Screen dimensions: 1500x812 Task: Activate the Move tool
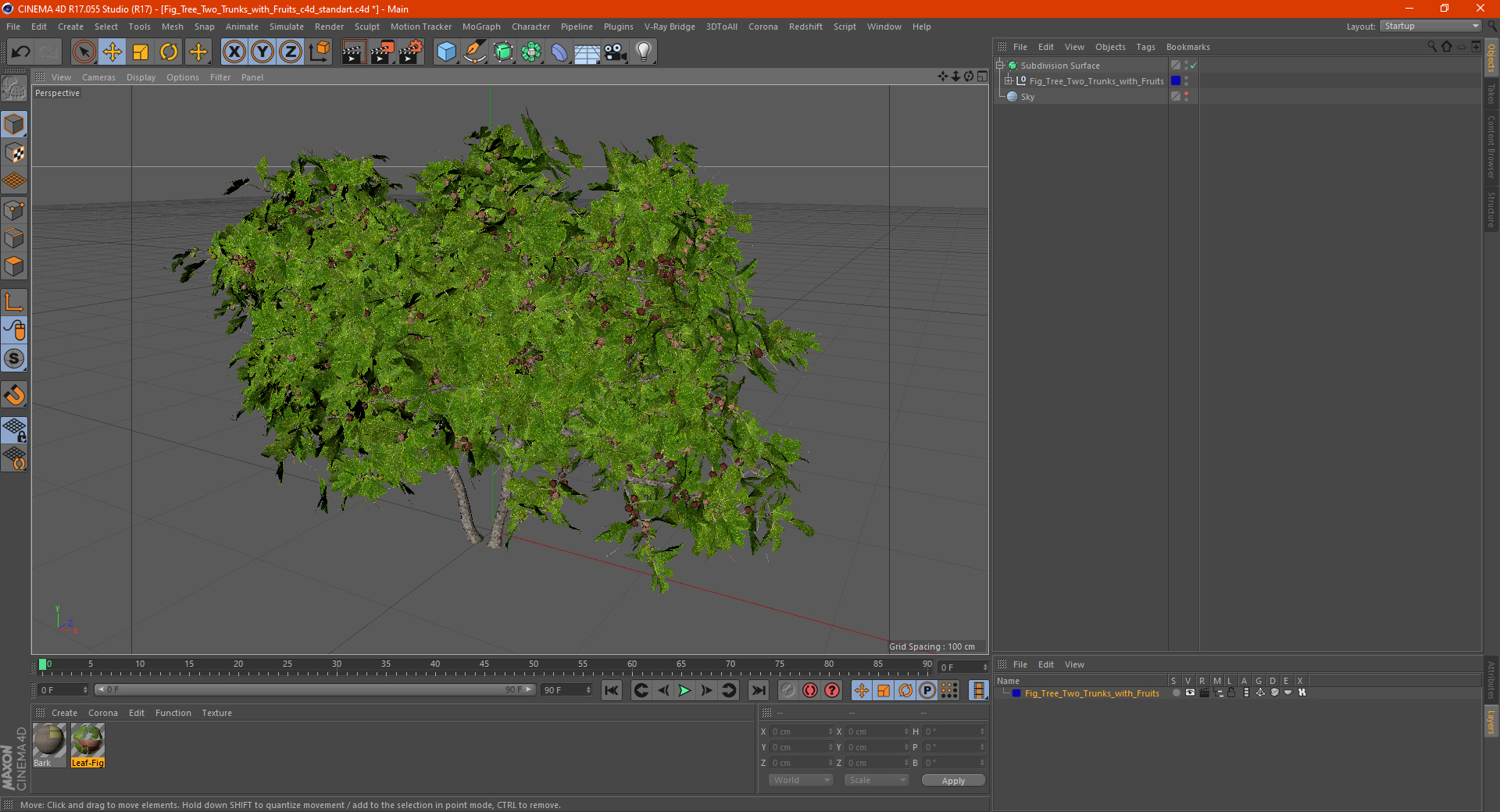tap(112, 52)
